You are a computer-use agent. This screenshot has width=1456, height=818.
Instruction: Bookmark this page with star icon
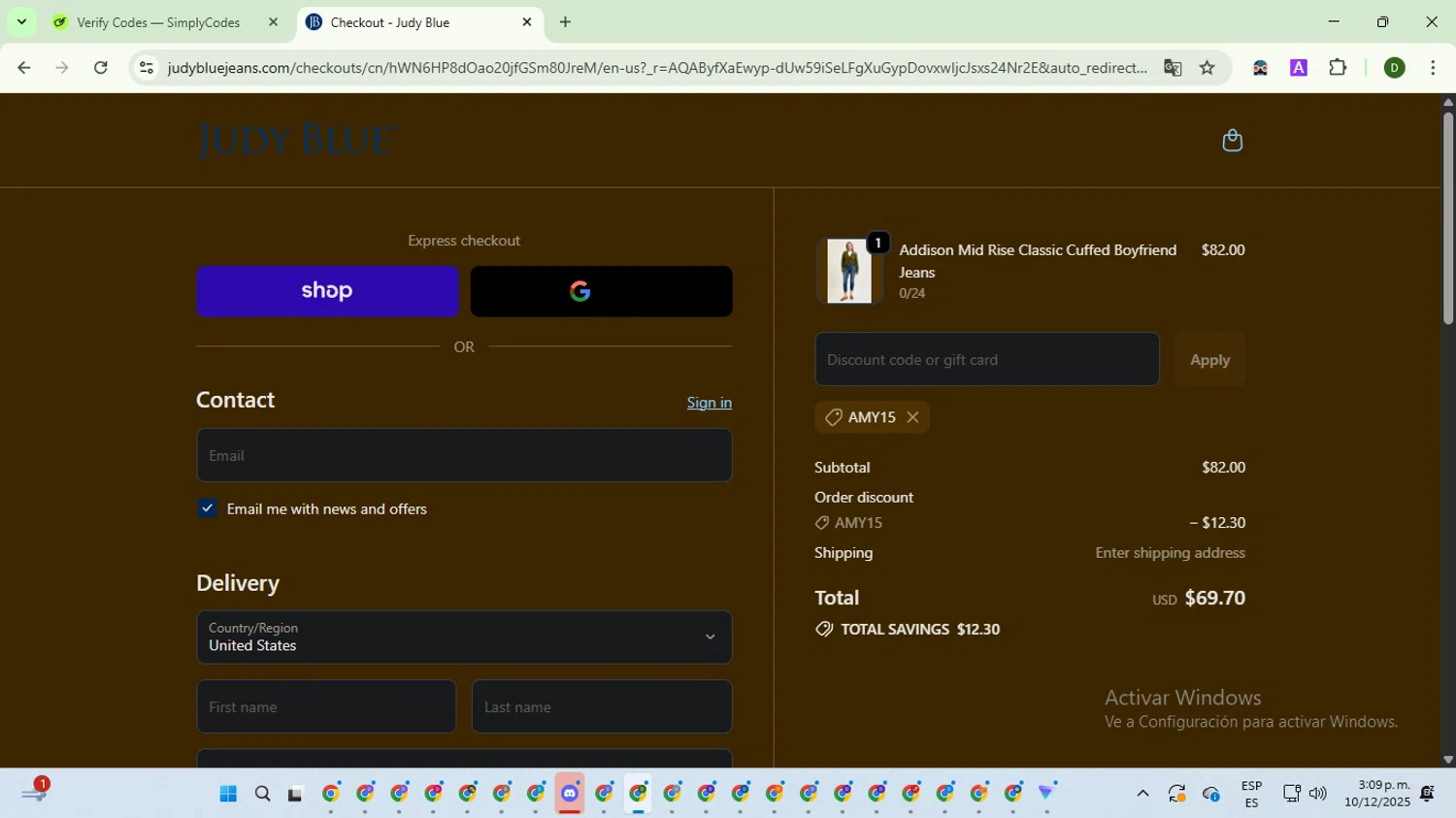[1208, 68]
